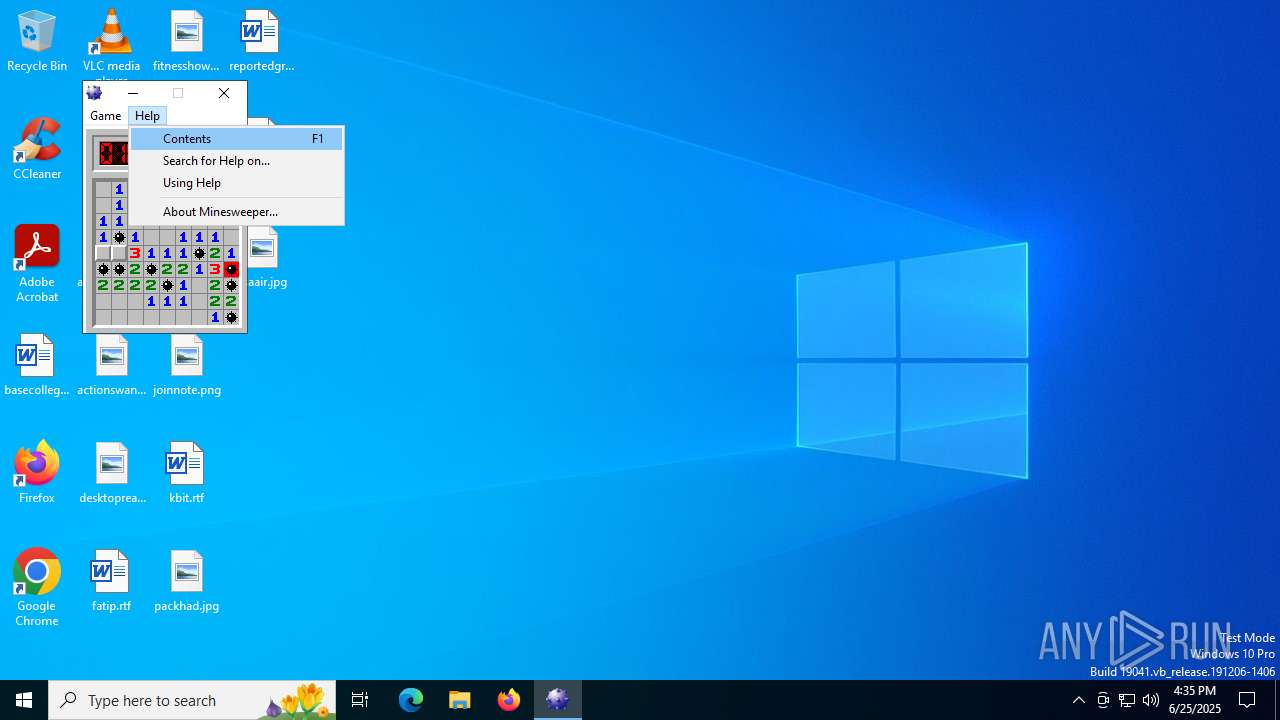Select the basecolleg... Word document icon

coord(37,366)
